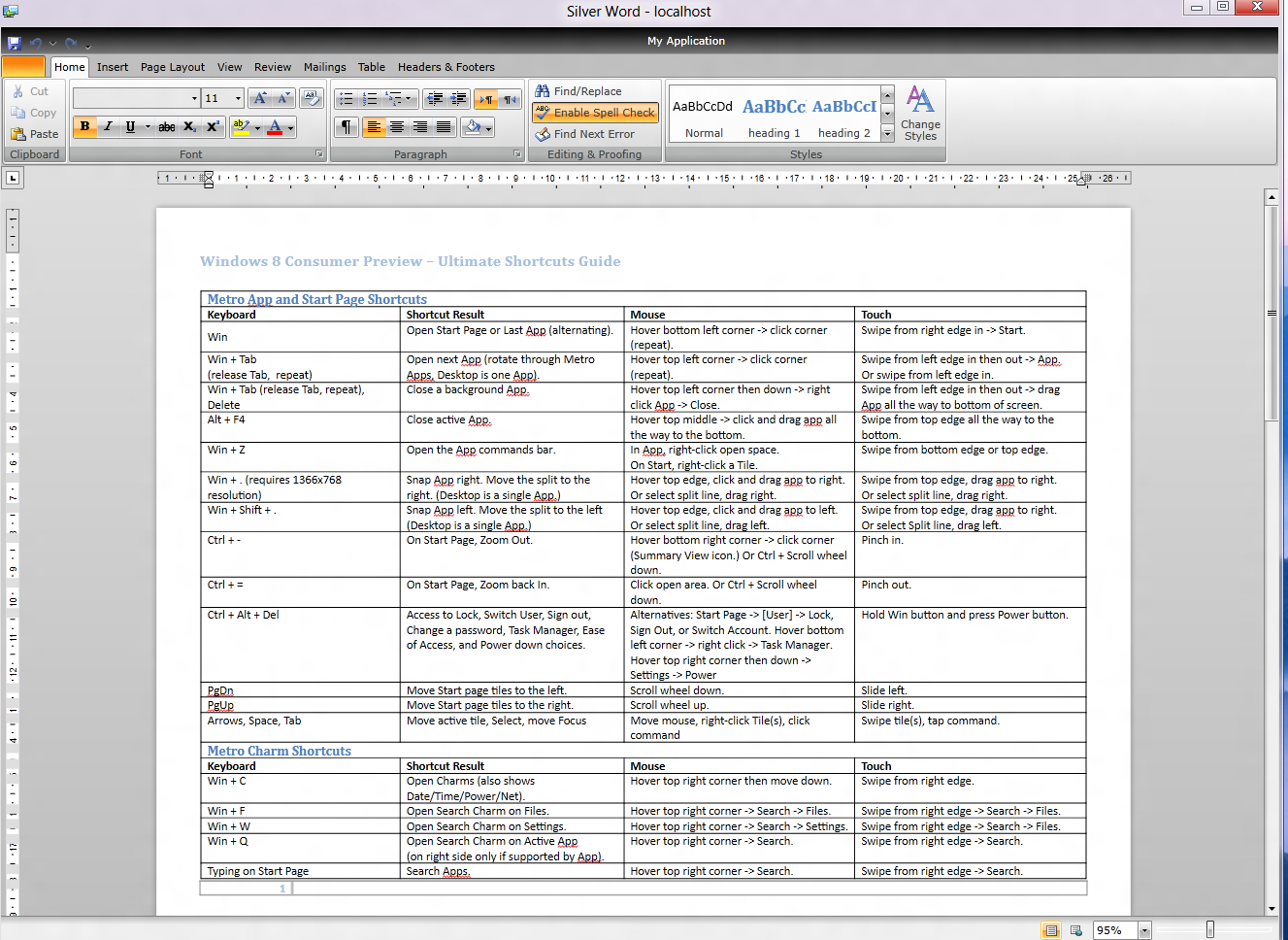Align text right

[x=420, y=127]
